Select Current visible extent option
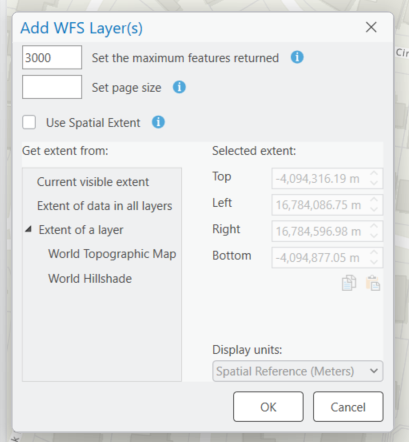The image size is (409, 442). click(93, 182)
